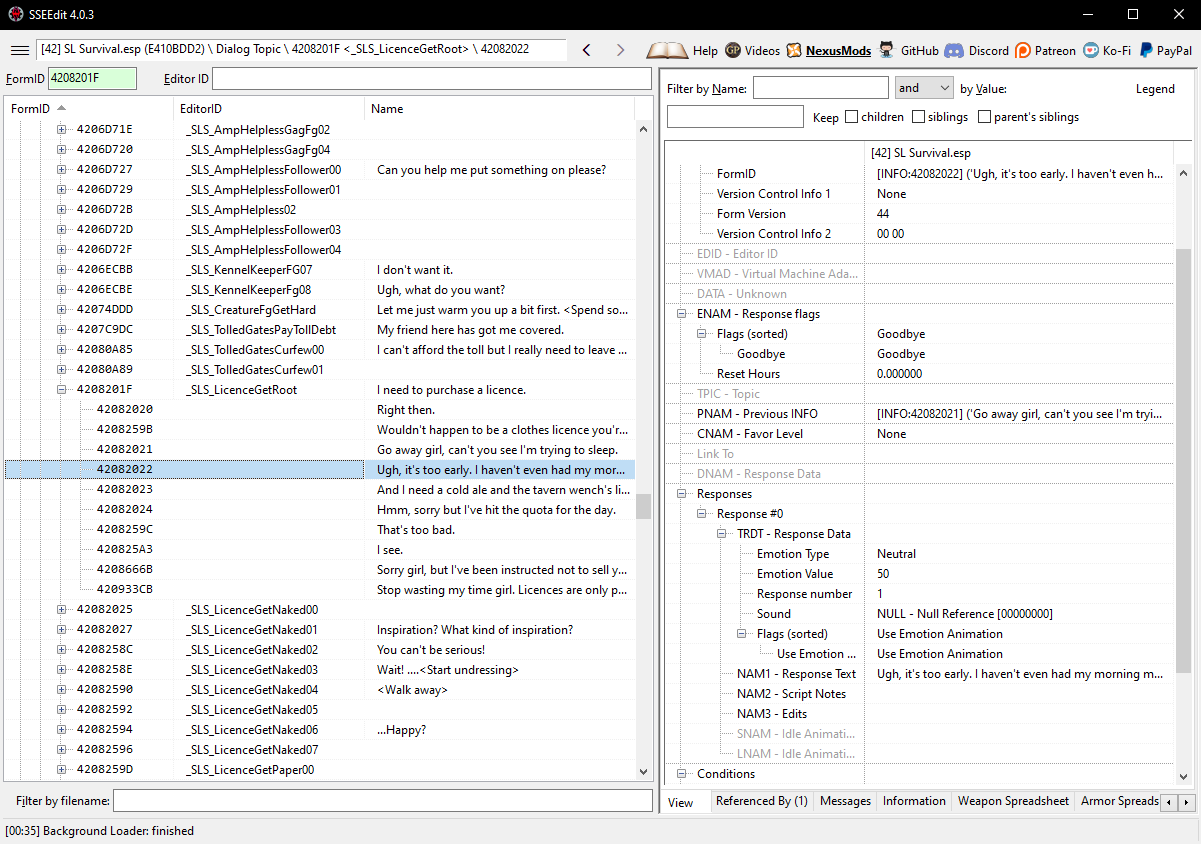The height and width of the screenshot is (844, 1201).
Task: Collapse the Conditions node
Action: tap(682, 774)
